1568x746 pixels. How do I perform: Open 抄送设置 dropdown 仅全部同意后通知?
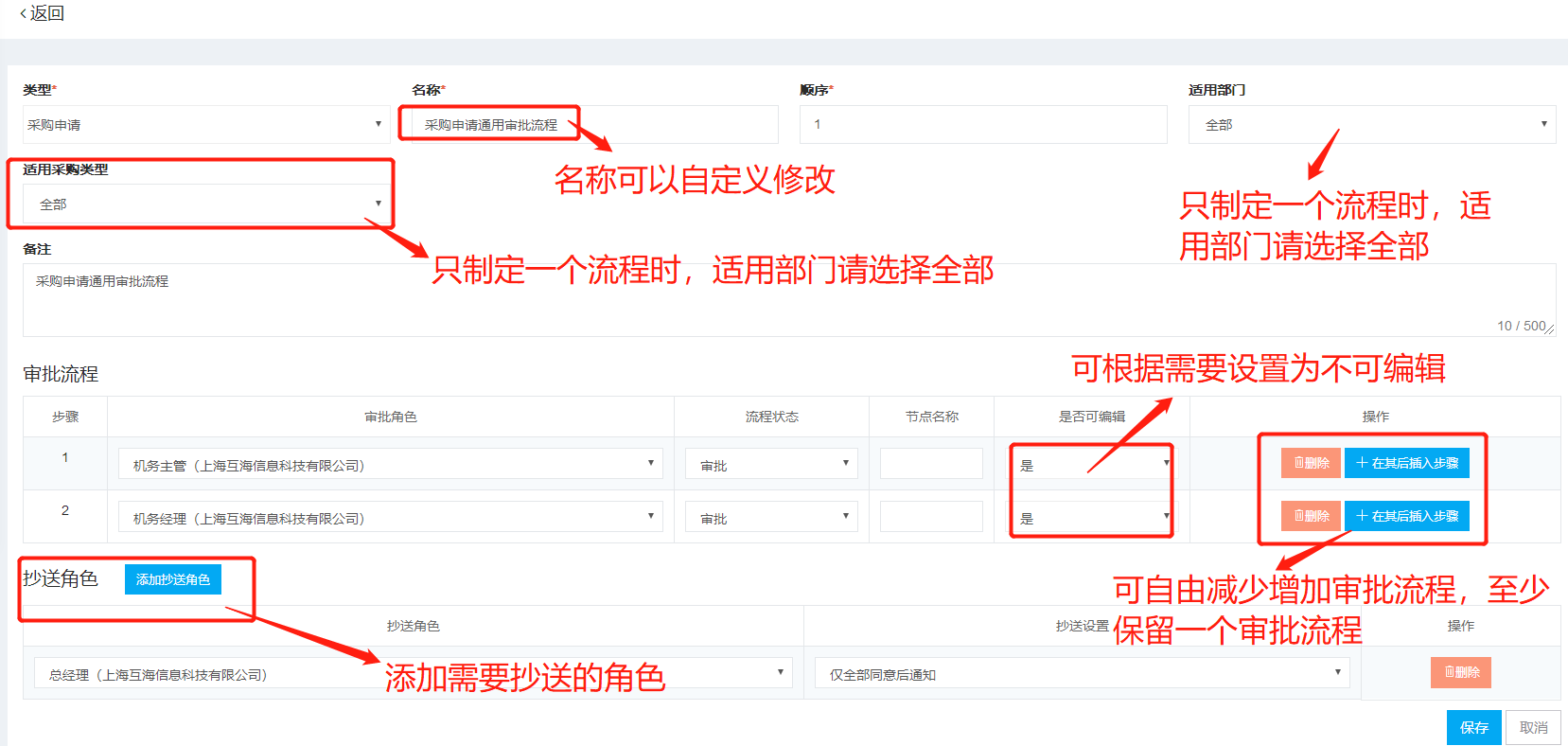coord(1083,673)
